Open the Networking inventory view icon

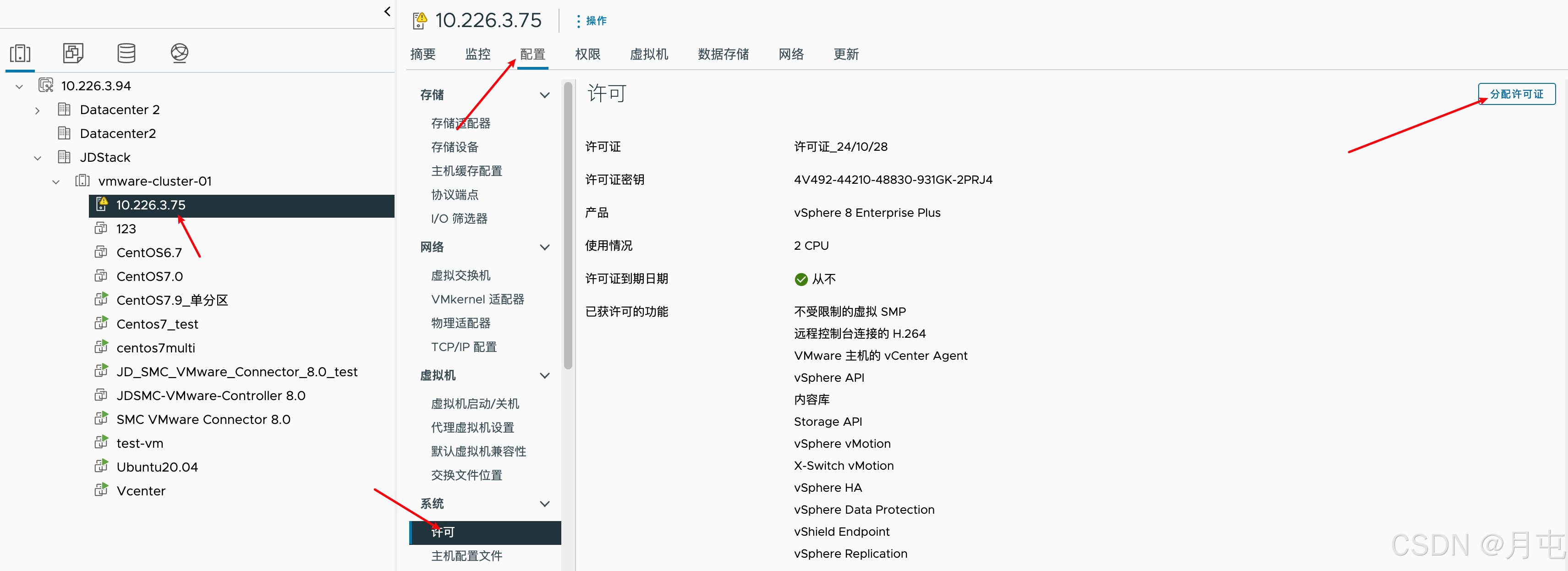click(x=179, y=54)
